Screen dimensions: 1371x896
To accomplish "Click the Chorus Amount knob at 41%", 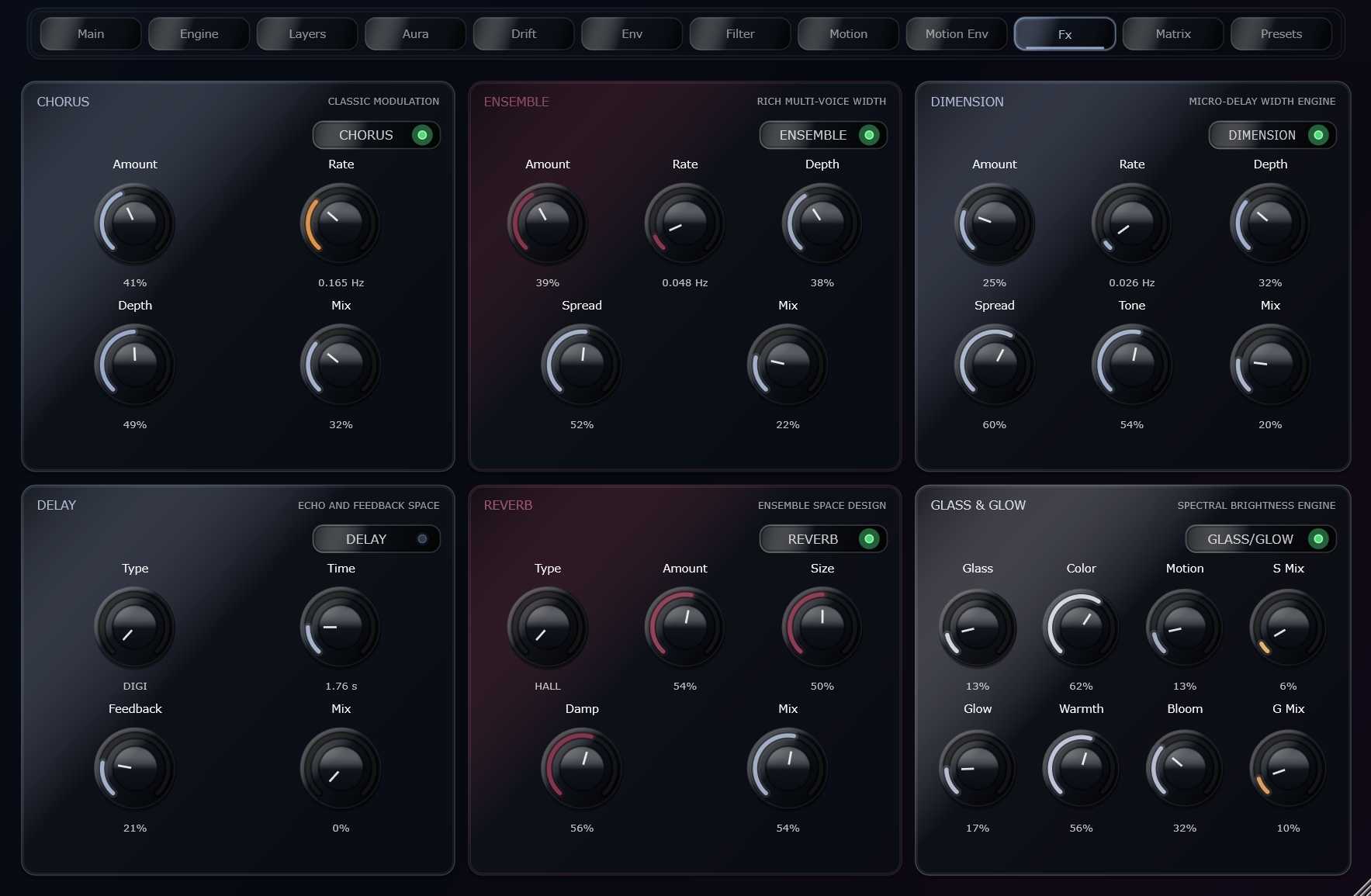I will pos(134,223).
